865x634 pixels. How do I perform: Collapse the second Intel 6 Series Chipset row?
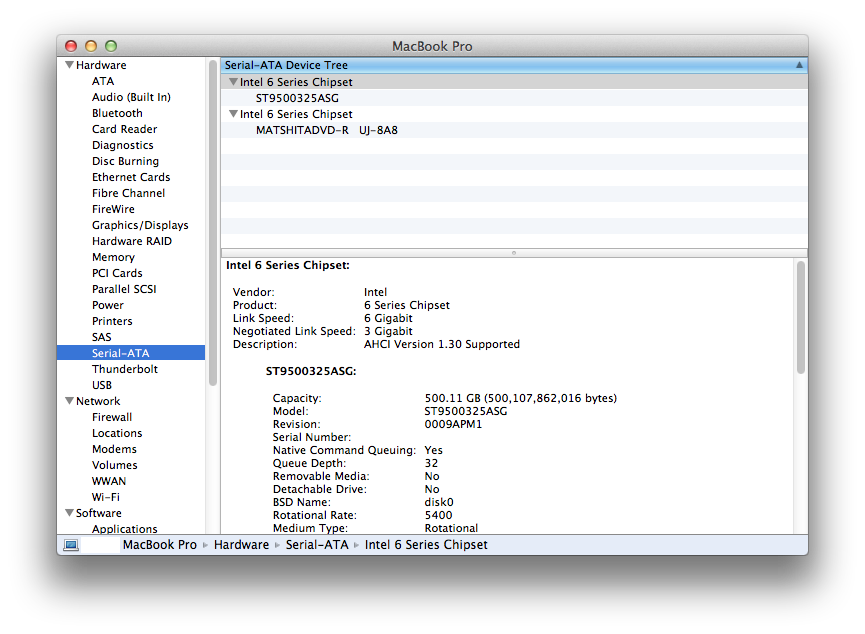click(x=233, y=114)
